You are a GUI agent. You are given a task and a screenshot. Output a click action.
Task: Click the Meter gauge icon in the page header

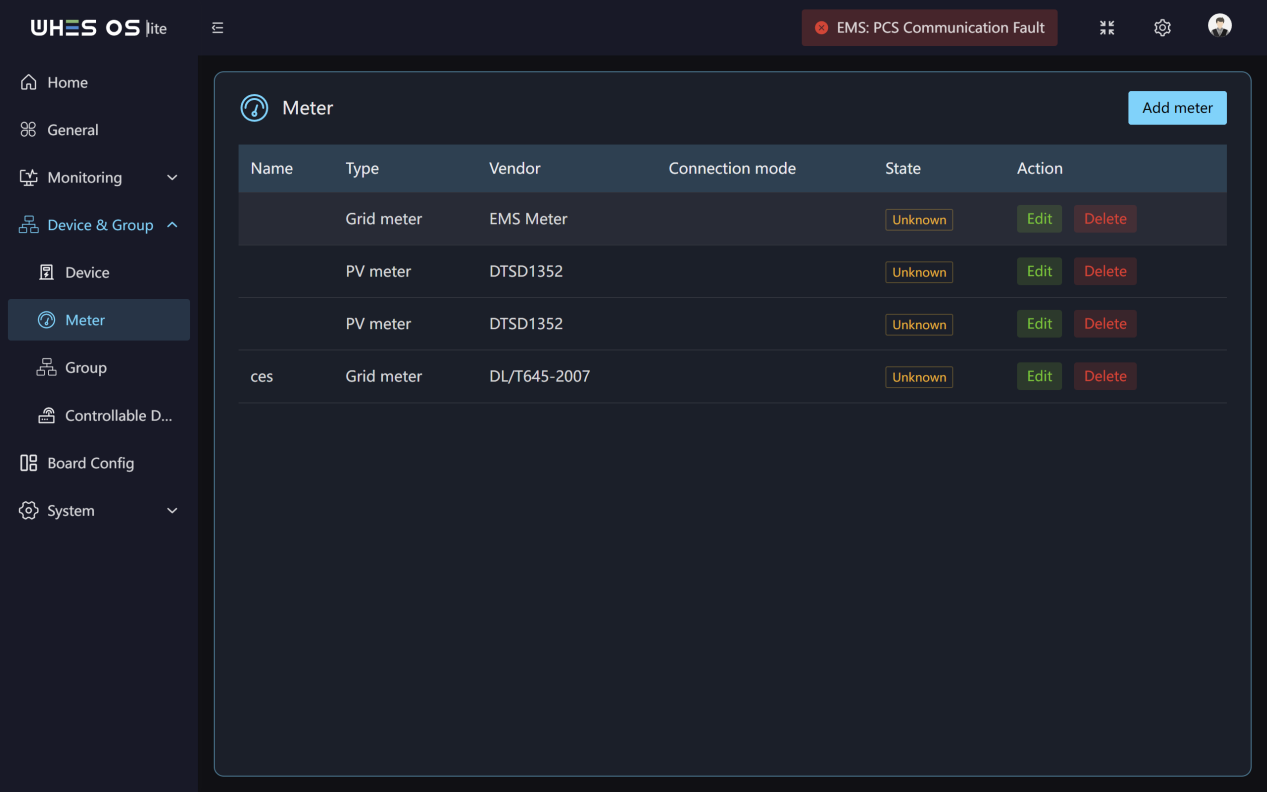click(254, 108)
